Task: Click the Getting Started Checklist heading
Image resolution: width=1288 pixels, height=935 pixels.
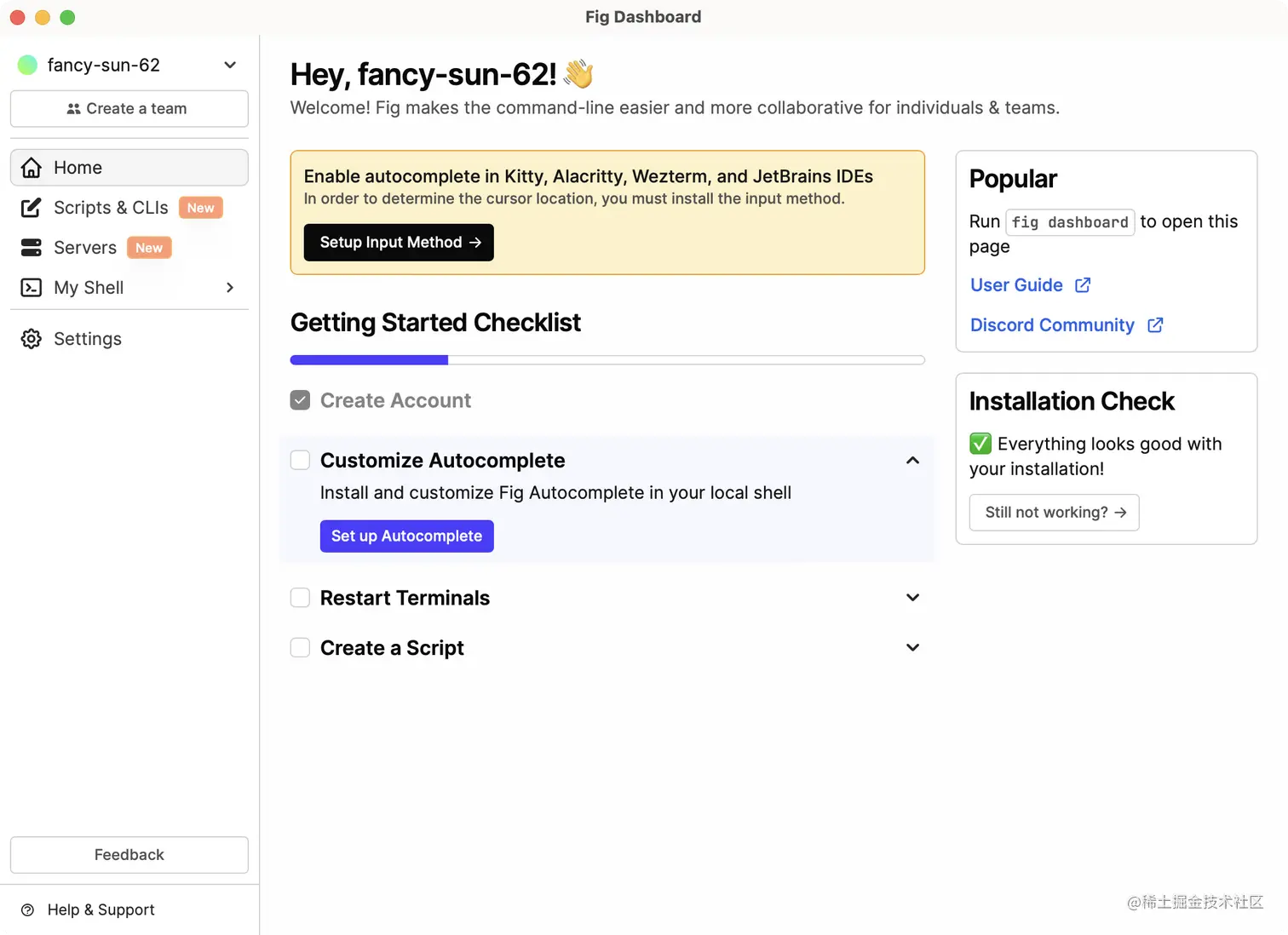Action: (435, 323)
